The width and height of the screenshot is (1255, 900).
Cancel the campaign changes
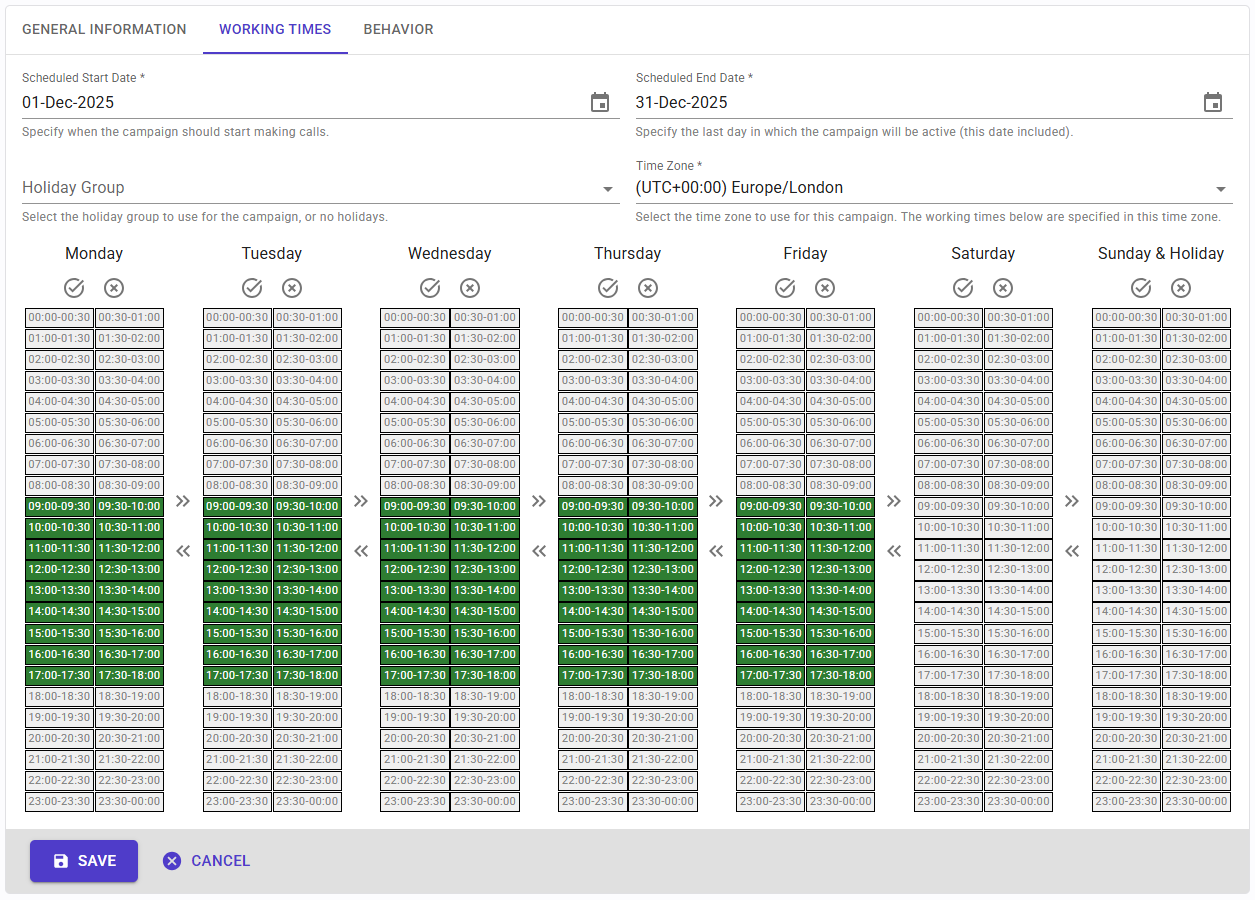coord(207,861)
